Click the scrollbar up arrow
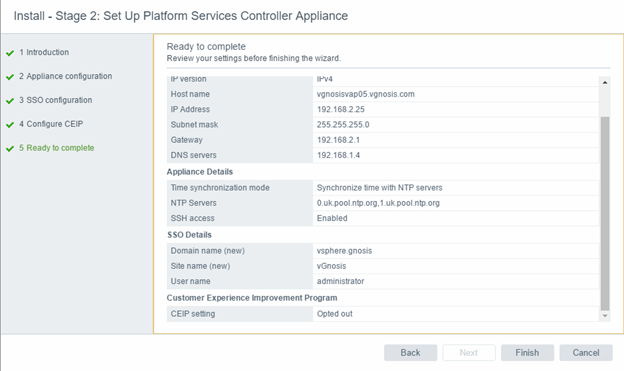 [x=605, y=82]
